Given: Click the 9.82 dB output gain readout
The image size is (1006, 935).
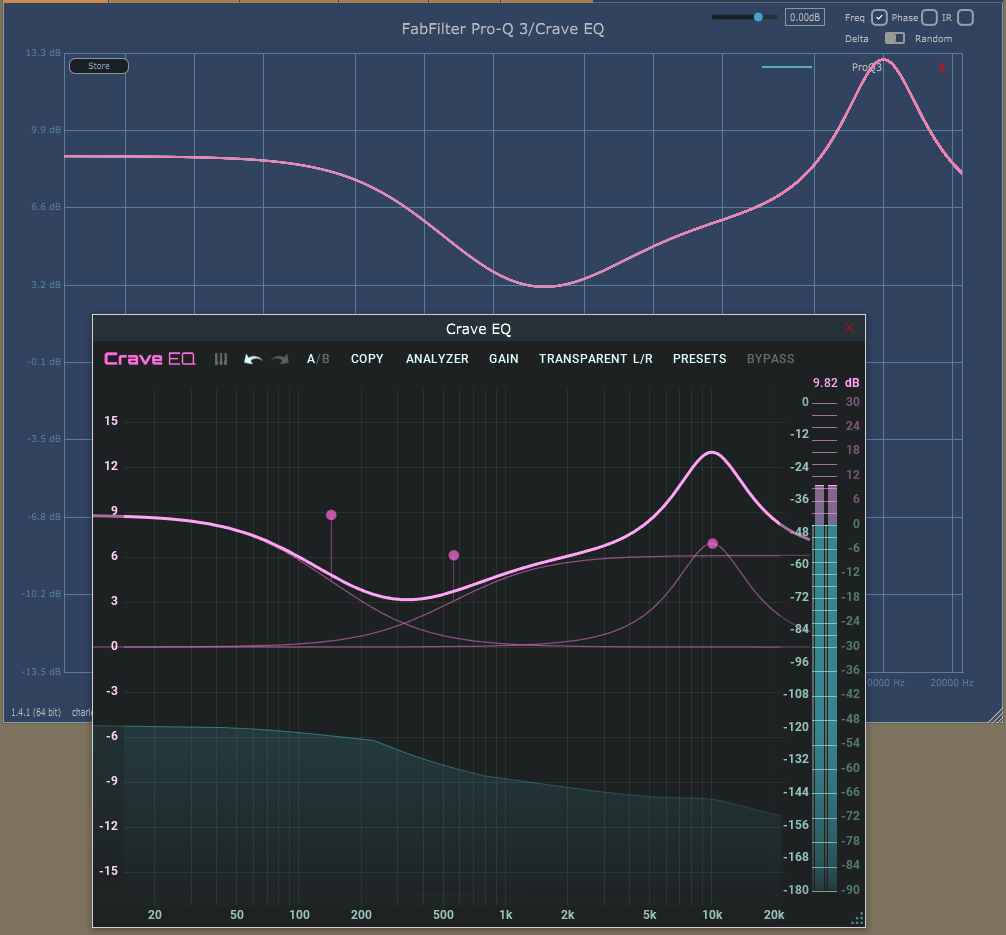Looking at the screenshot, I should 836,382.
